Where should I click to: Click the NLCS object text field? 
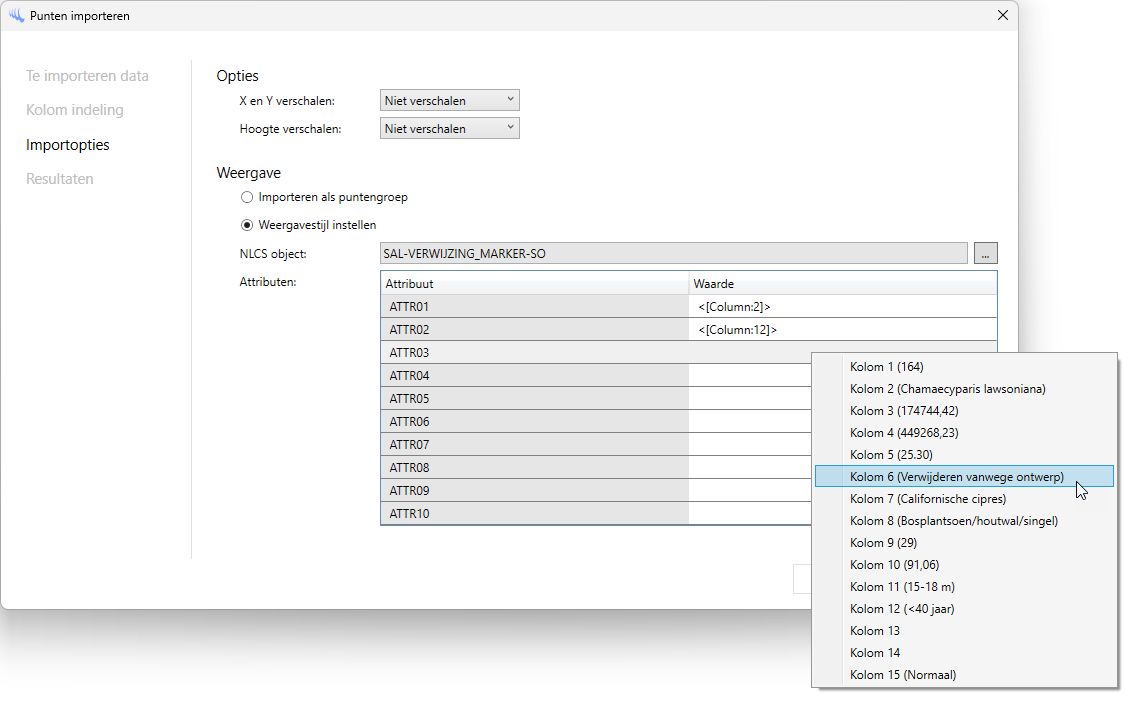[673, 254]
